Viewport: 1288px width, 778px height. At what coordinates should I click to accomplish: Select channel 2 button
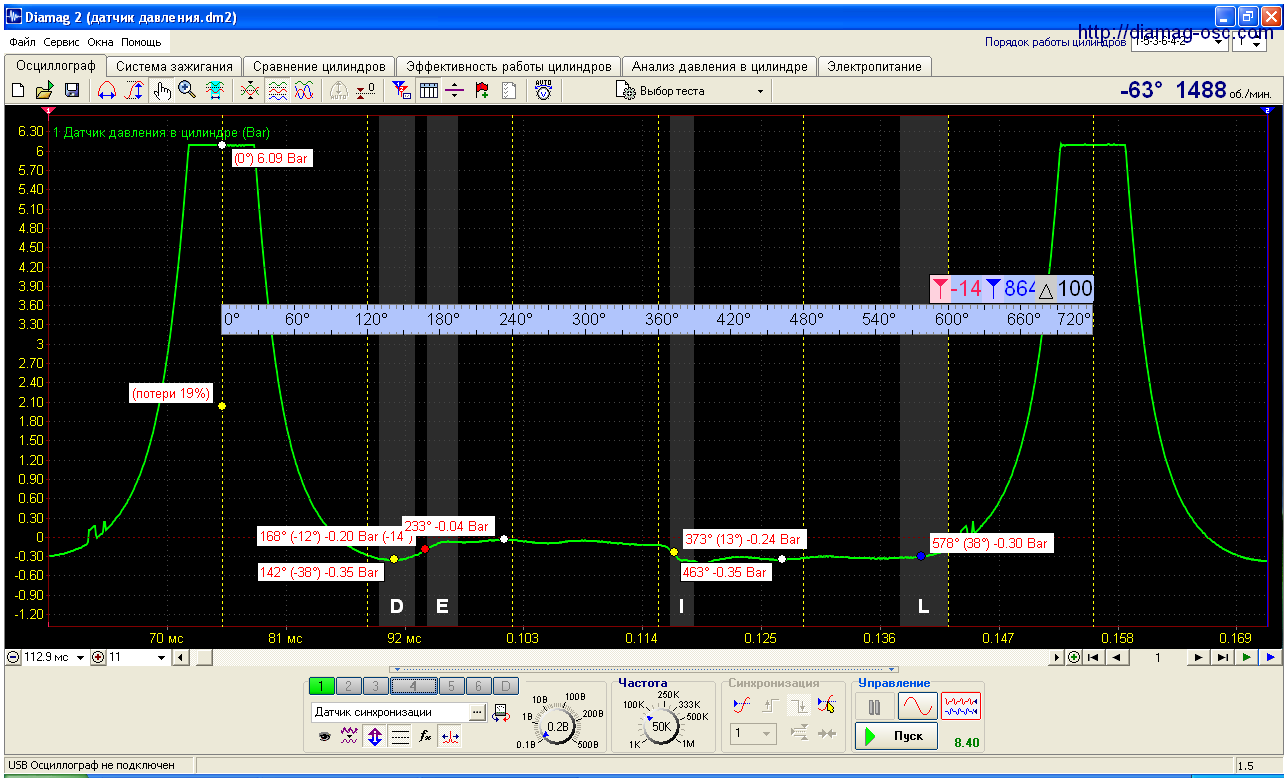tap(348, 686)
